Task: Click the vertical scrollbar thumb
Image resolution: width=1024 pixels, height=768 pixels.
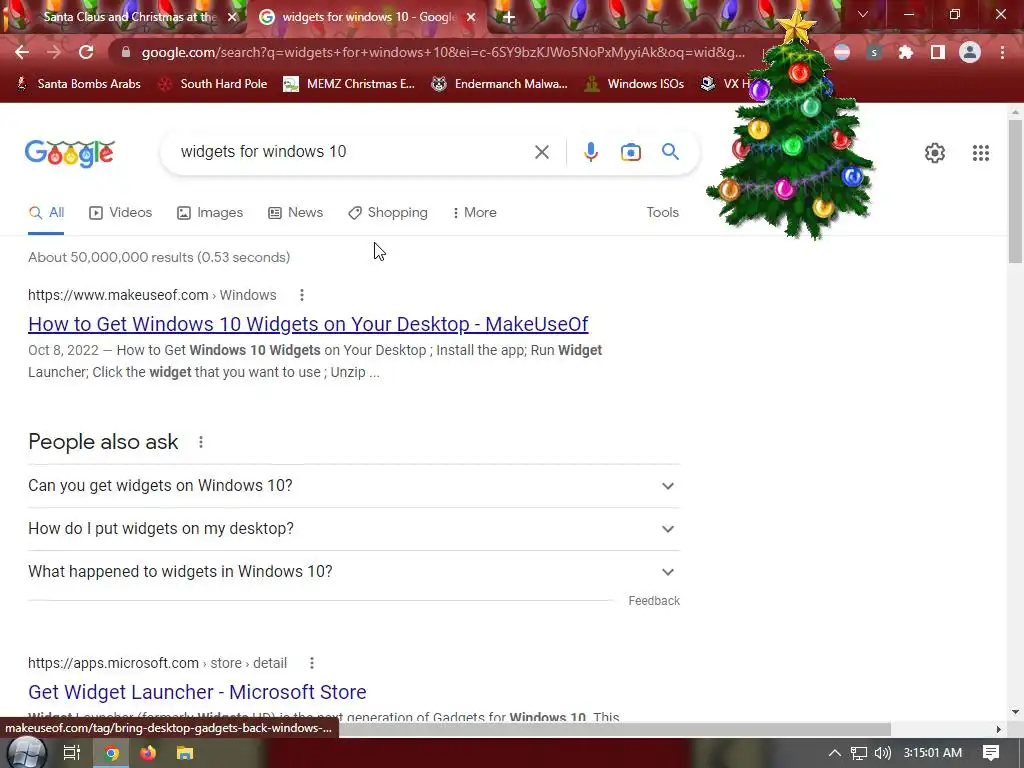Action: pyautogui.click(x=1015, y=191)
